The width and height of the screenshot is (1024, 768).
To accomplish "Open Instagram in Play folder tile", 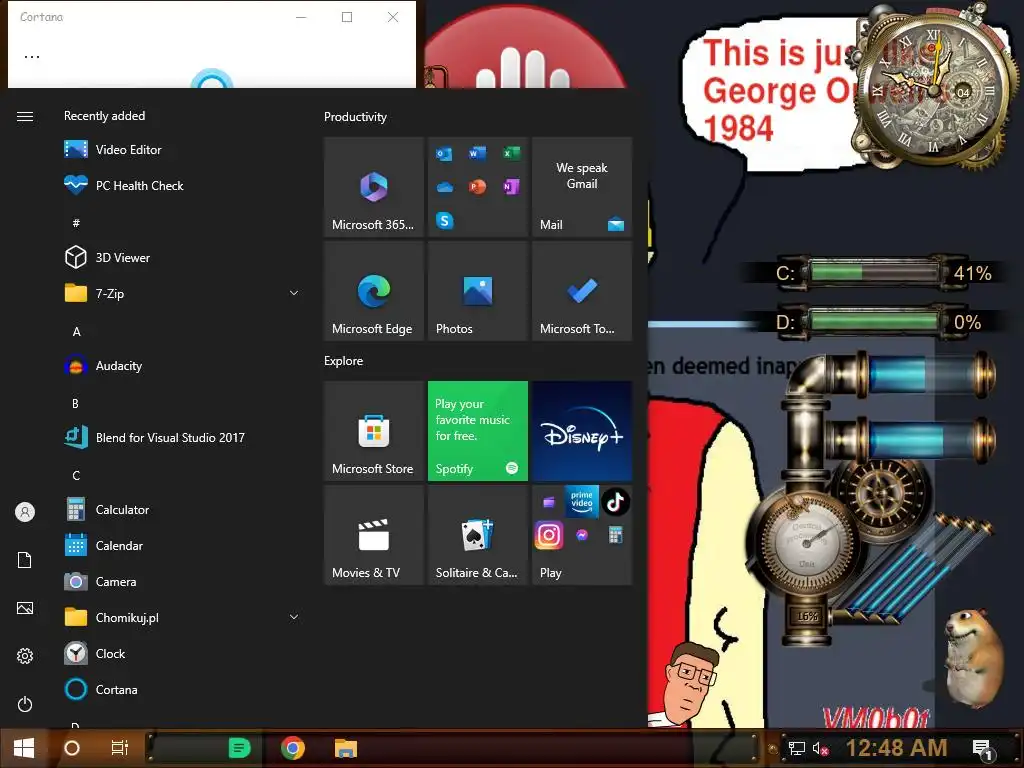I will point(549,536).
